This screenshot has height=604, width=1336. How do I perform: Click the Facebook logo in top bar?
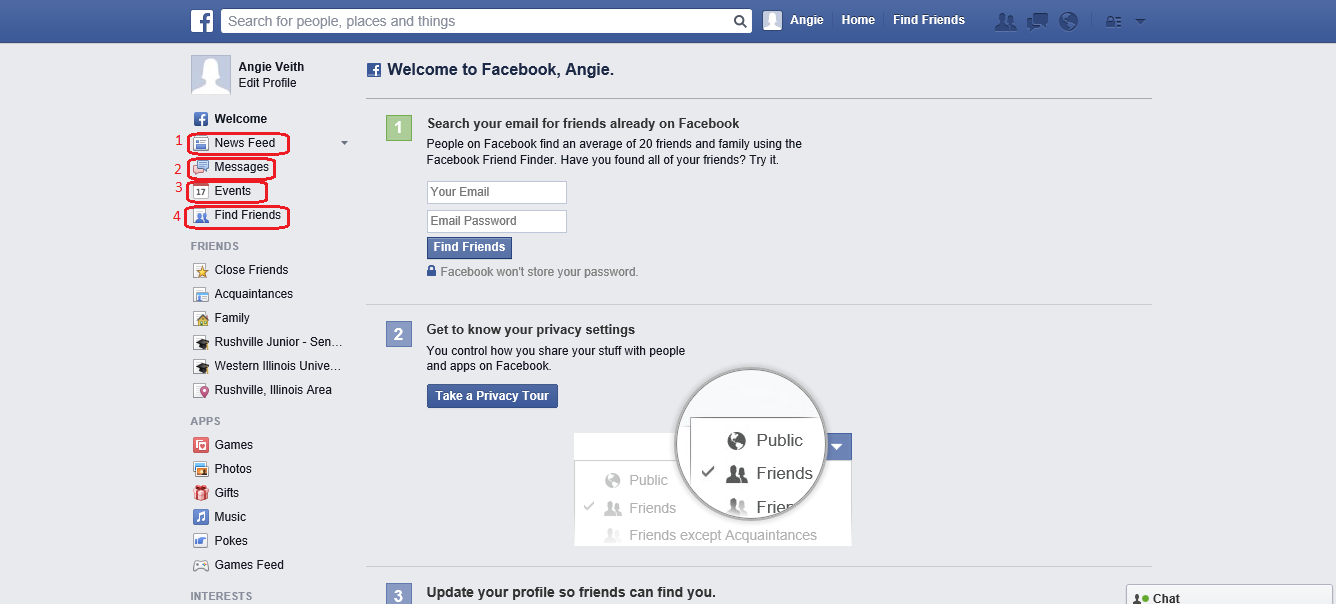202,21
